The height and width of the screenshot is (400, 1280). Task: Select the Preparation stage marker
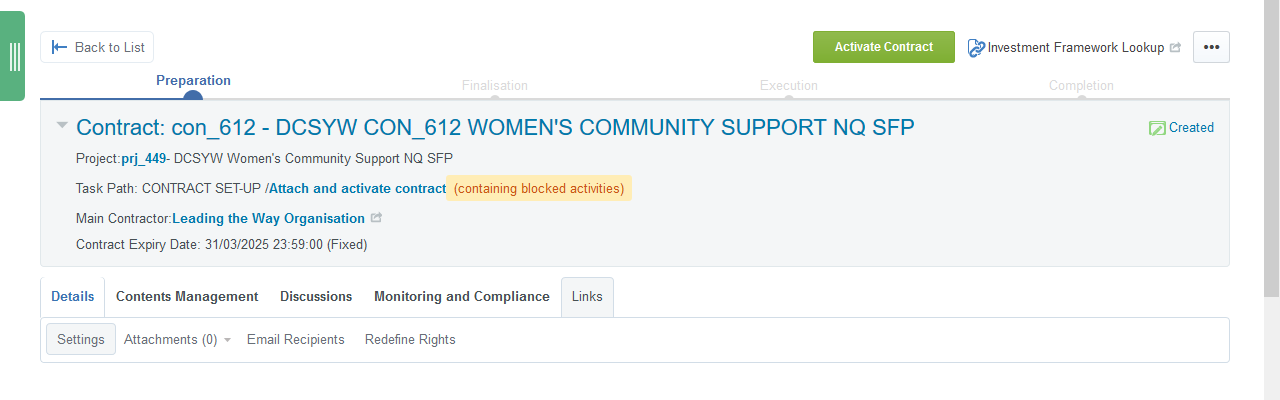pyautogui.click(x=193, y=96)
